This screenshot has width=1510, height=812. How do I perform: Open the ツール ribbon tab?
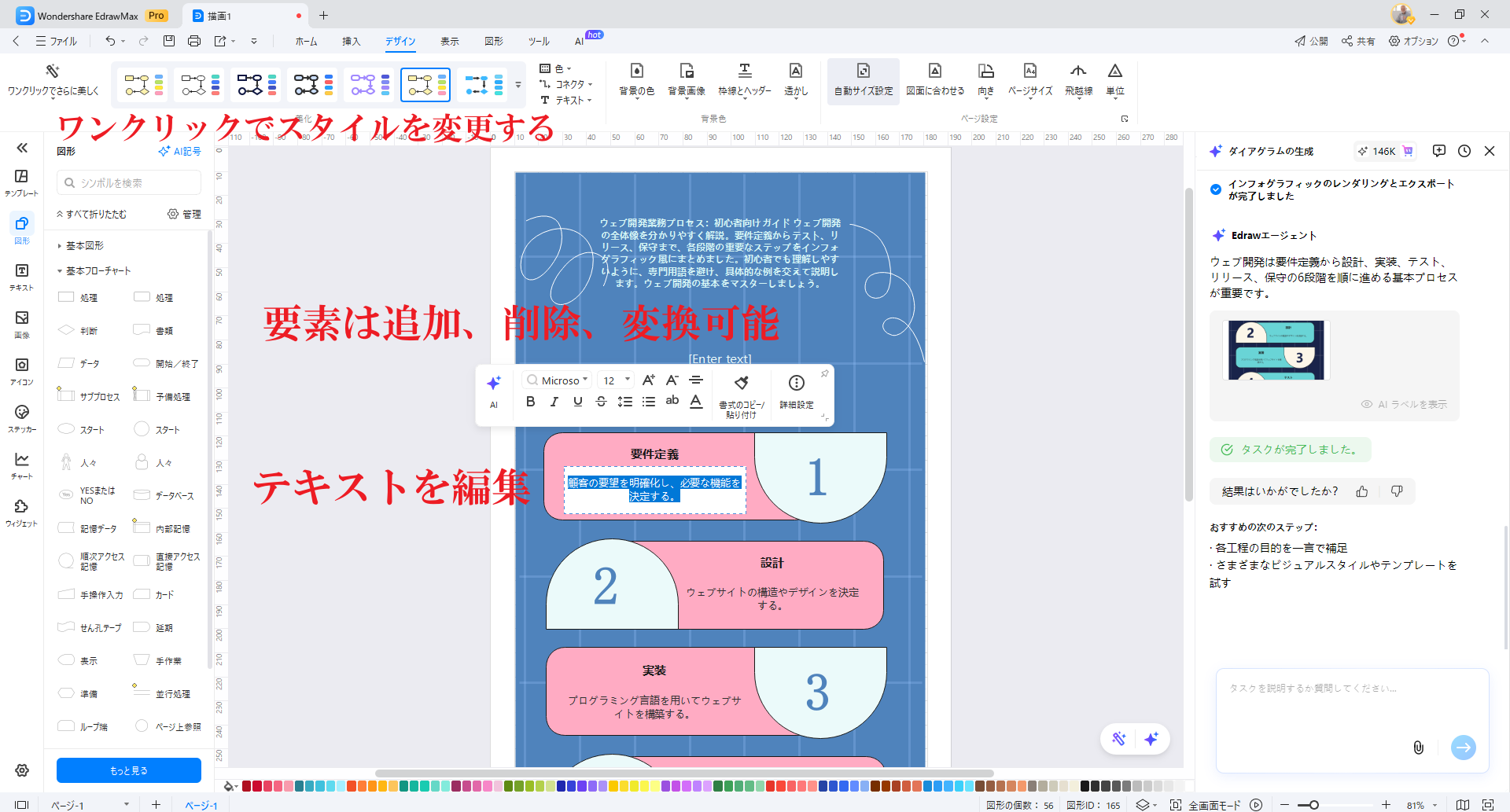pos(538,41)
